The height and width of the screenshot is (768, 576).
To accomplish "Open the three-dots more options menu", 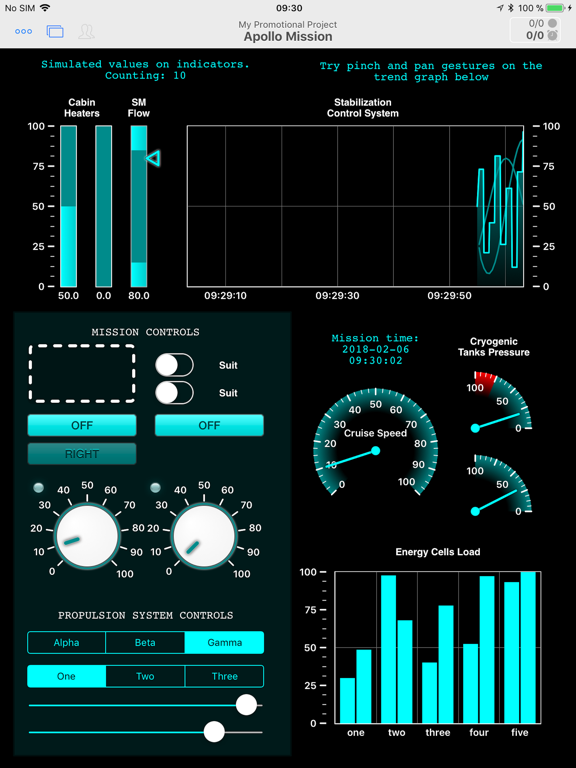I will [24, 31].
